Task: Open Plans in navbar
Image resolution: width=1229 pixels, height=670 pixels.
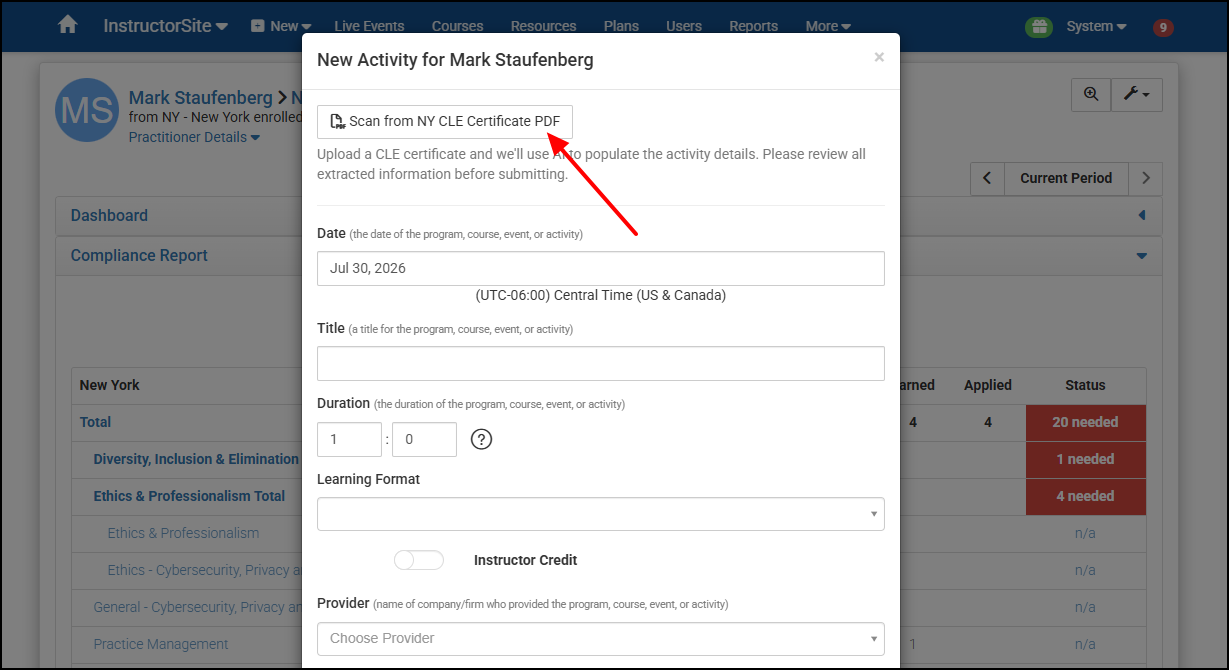Action: [x=622, y=26]
